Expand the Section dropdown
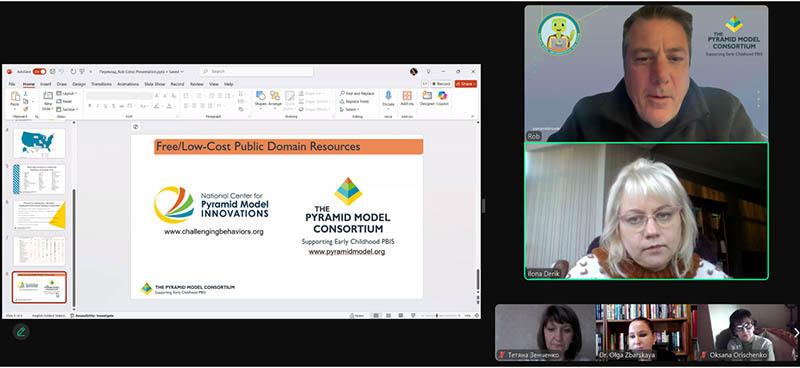The height and width of the screenshot is (368, 800). tap(67, 109)
